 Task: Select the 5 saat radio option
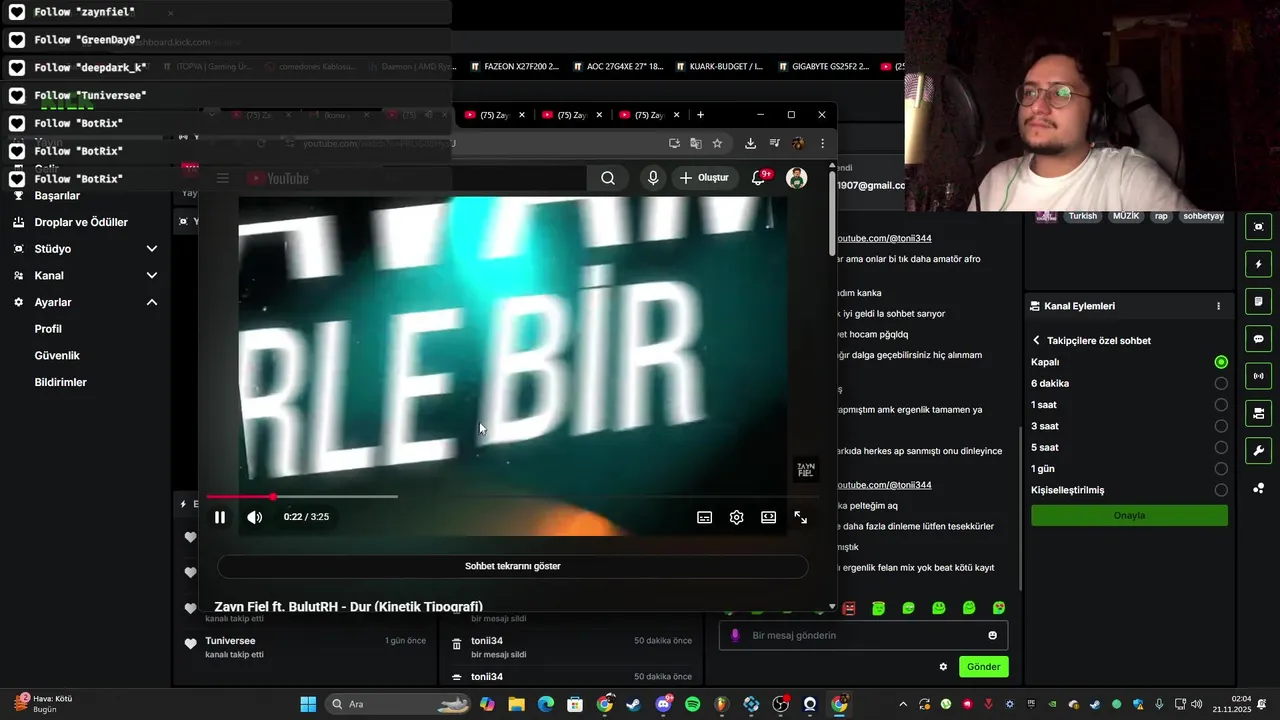1221,447
